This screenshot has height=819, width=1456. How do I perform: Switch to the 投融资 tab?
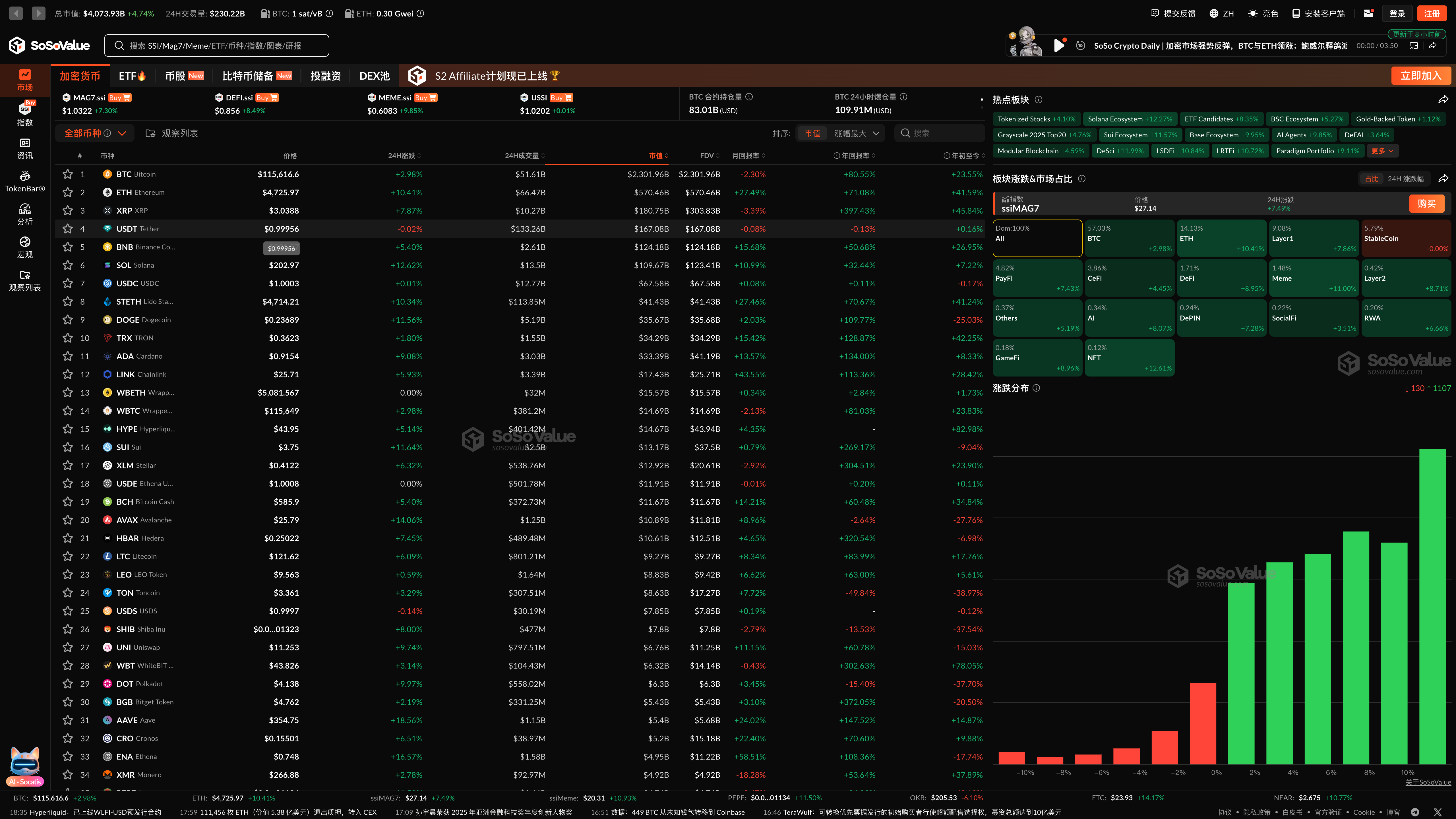click(x=326, y=76)
